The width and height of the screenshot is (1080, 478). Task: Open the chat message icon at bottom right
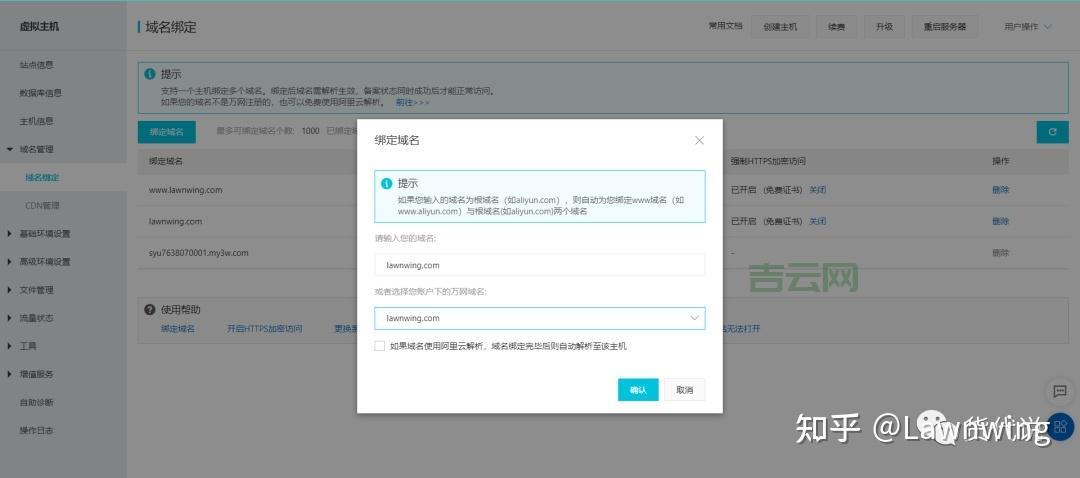tap(1060, 391)
